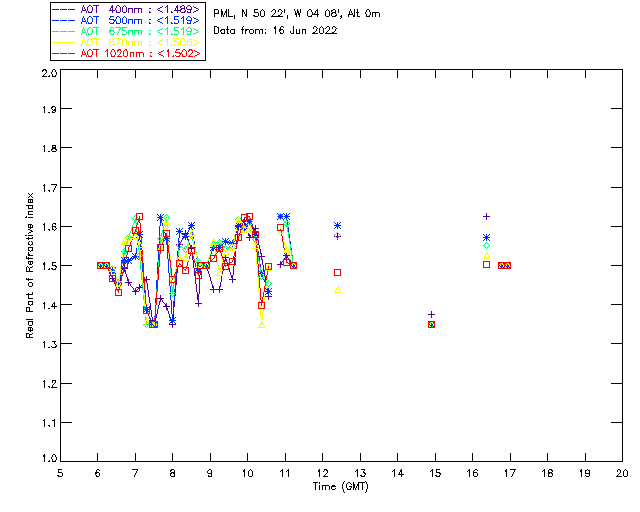Image resolution: width=640 pixels, height=512 pixels.
Task: Click the red square marker near hour 15
Action: [x=431, y=325]
